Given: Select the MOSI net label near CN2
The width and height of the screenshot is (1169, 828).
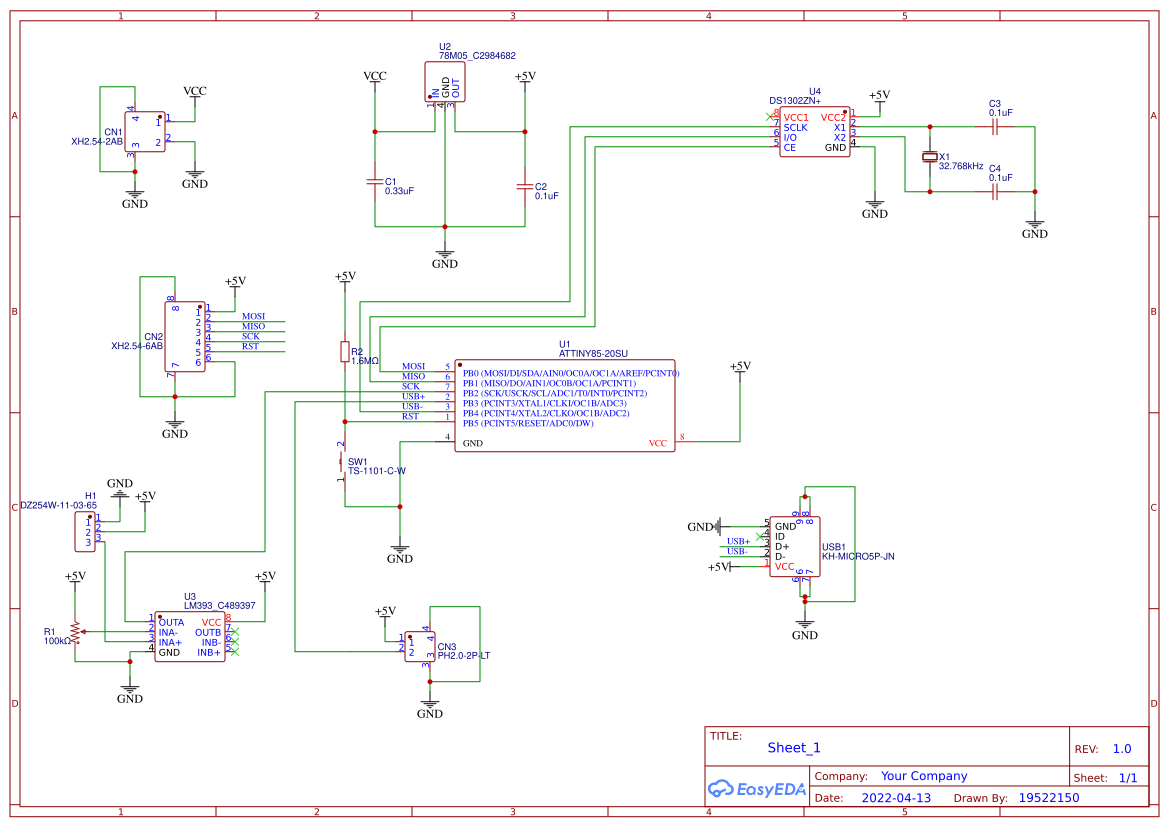Looking at the screenshot, I should click(x=254, y=315).
